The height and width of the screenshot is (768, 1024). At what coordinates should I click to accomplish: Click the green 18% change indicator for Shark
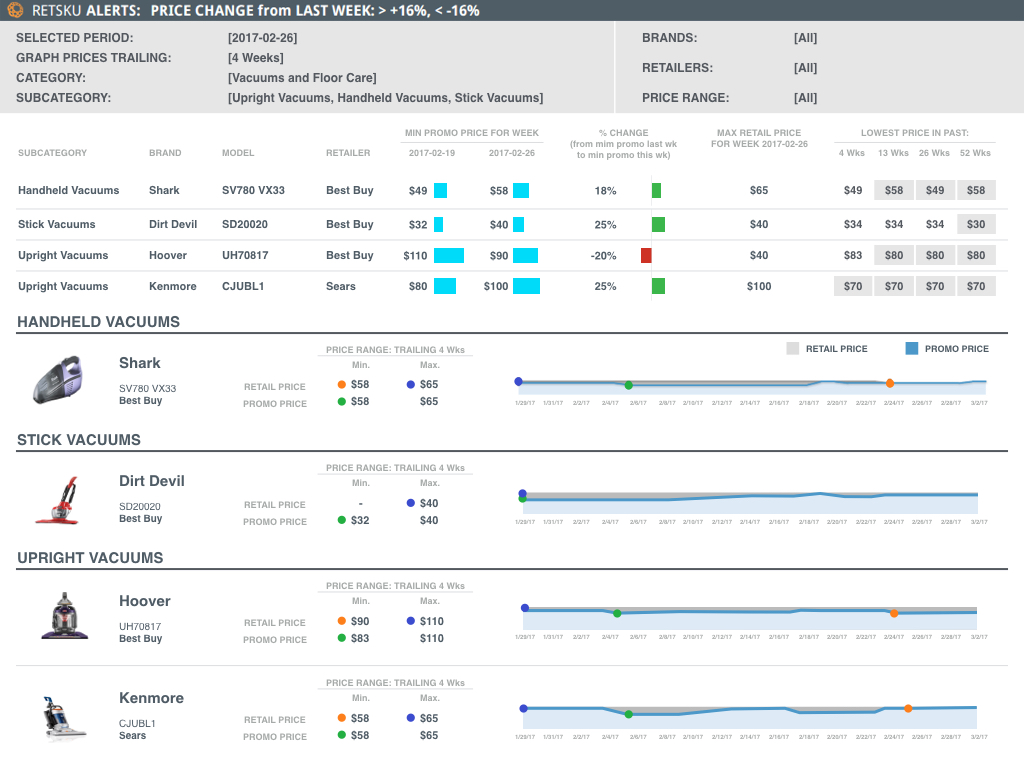tap(656, 191)
